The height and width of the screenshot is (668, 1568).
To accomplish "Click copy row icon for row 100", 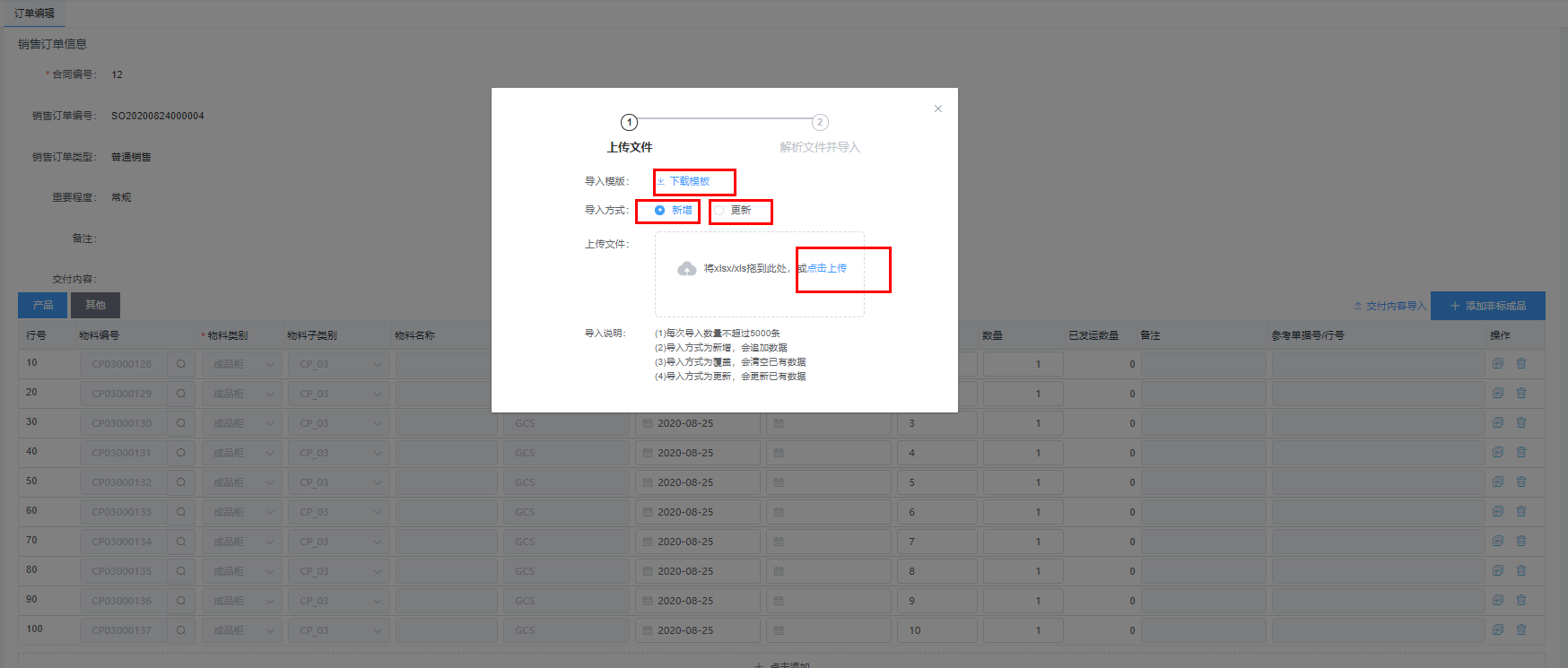I will (1497, 629).
